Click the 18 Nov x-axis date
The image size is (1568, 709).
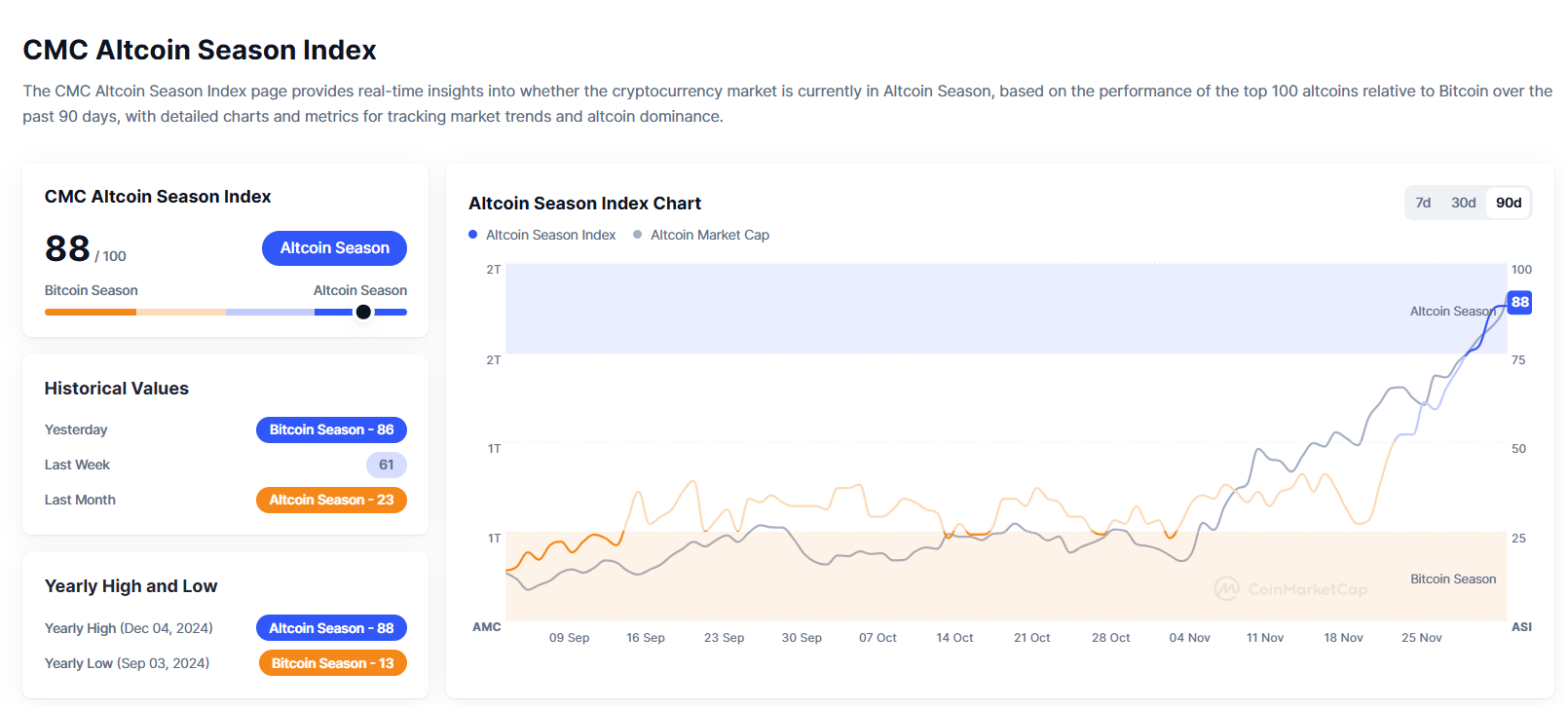point(1343,638)
